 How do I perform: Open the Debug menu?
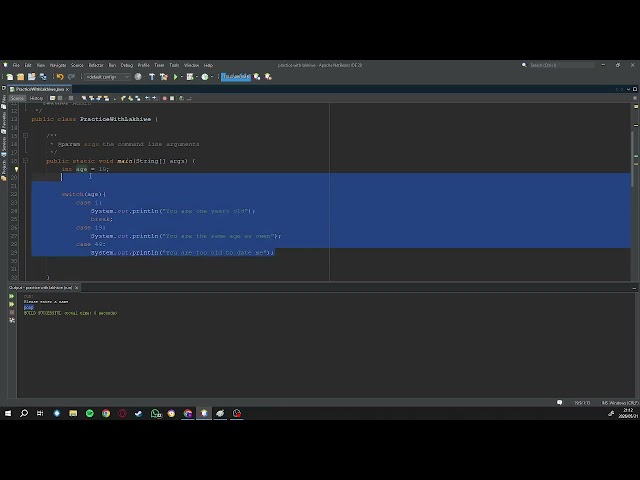(127, 65)
